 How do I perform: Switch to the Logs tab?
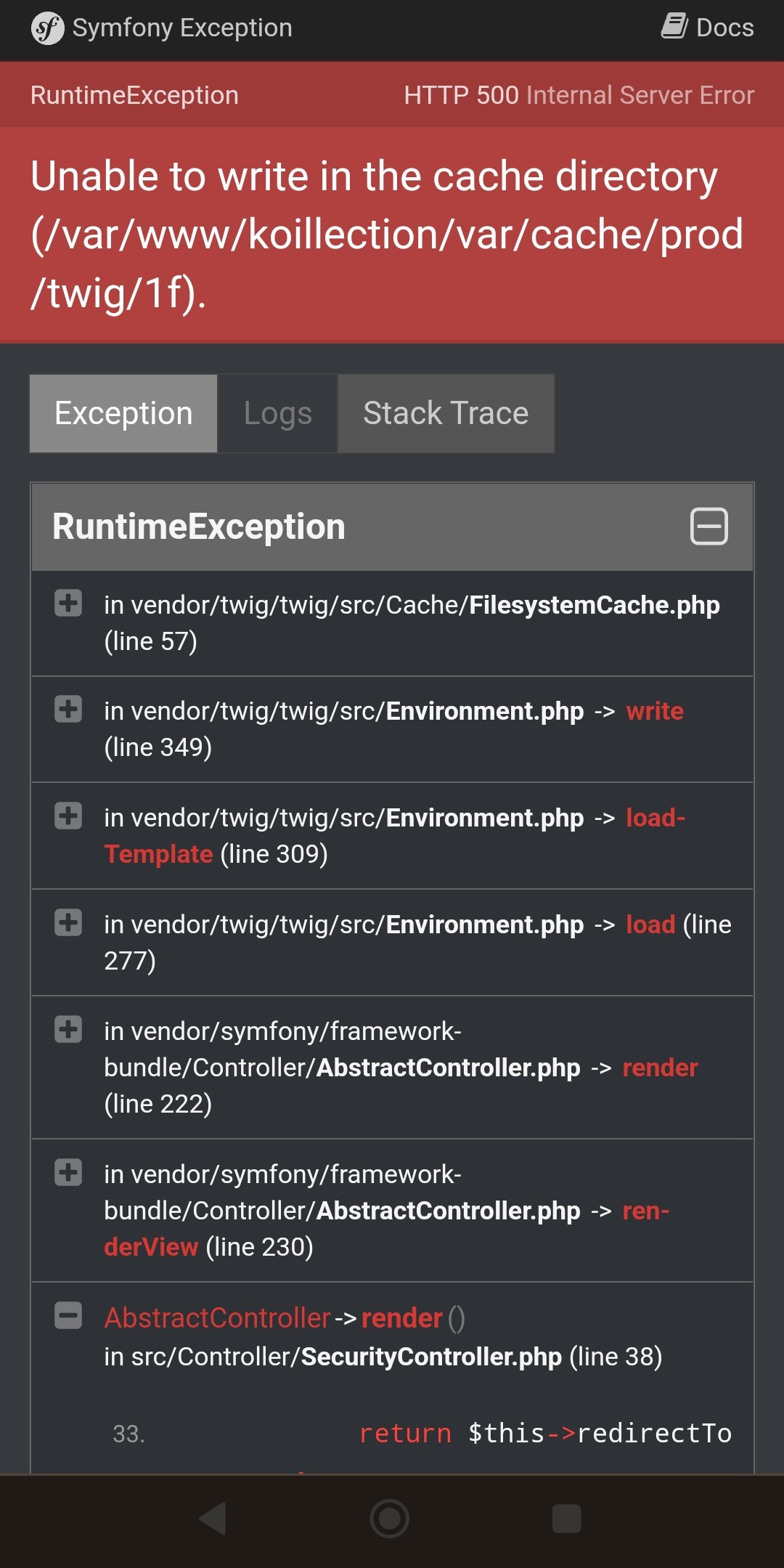[x=278, y=414]
